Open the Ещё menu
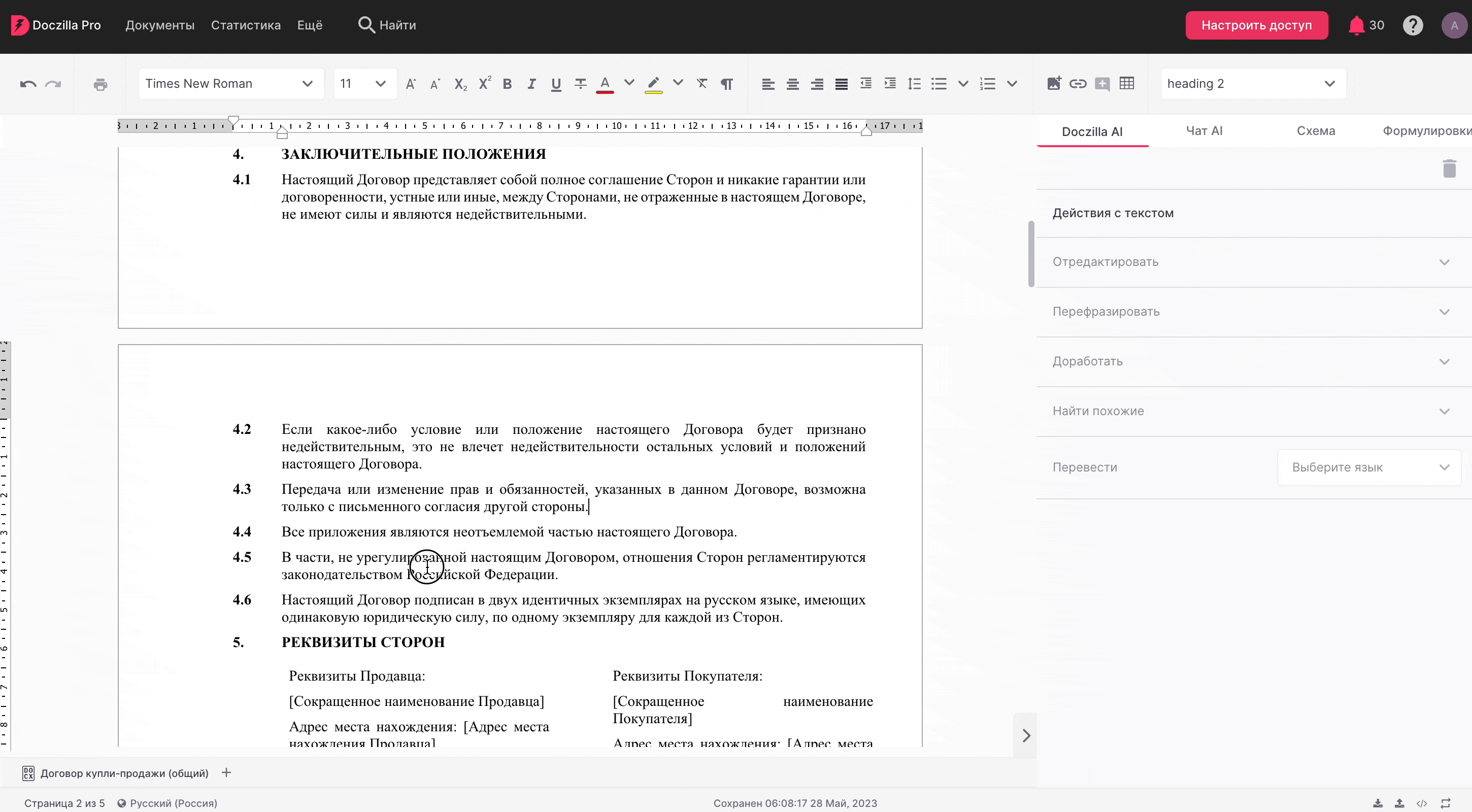Viewport: 1472px width, 812px height. 310,25
